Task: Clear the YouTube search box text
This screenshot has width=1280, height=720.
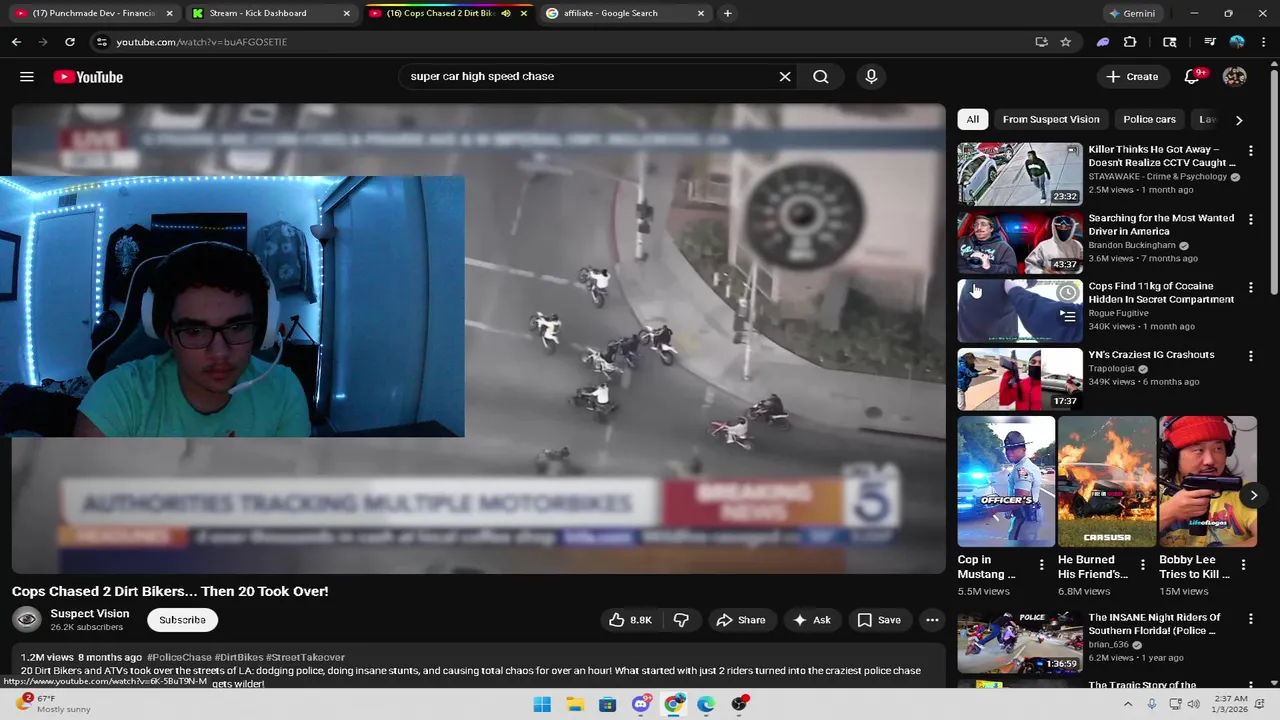Action: (x=785, y=77)
